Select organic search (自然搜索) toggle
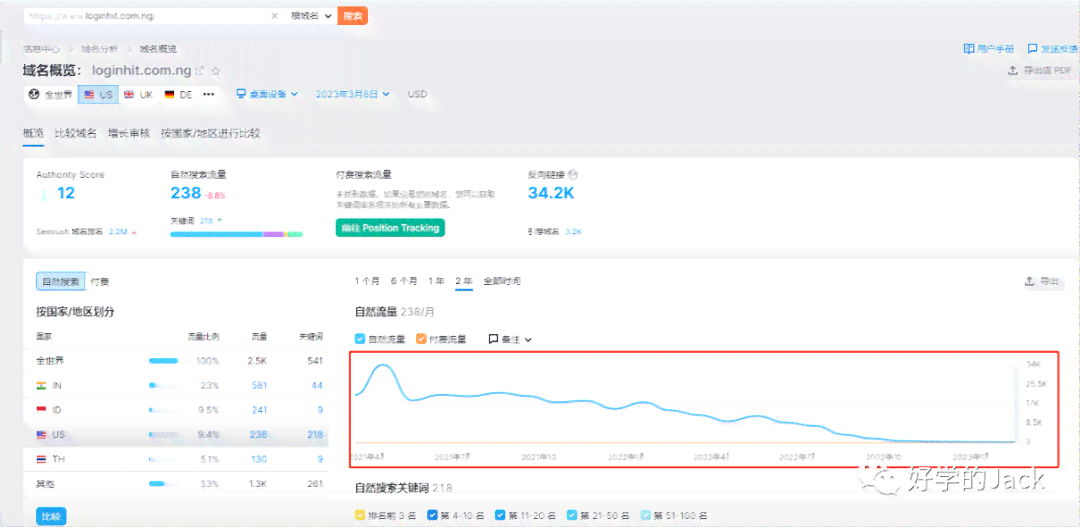The image size is (1080, 527). point(61,281)
